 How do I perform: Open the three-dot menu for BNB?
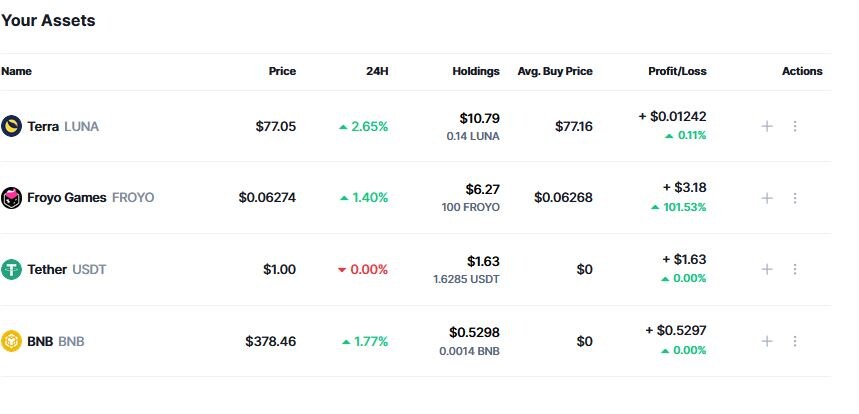click(x=795, y=341)
